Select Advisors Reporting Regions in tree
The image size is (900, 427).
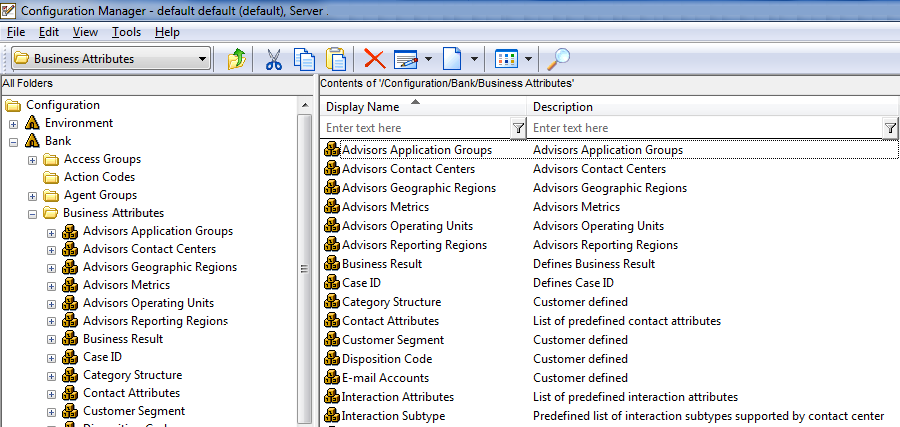[156, 321]
